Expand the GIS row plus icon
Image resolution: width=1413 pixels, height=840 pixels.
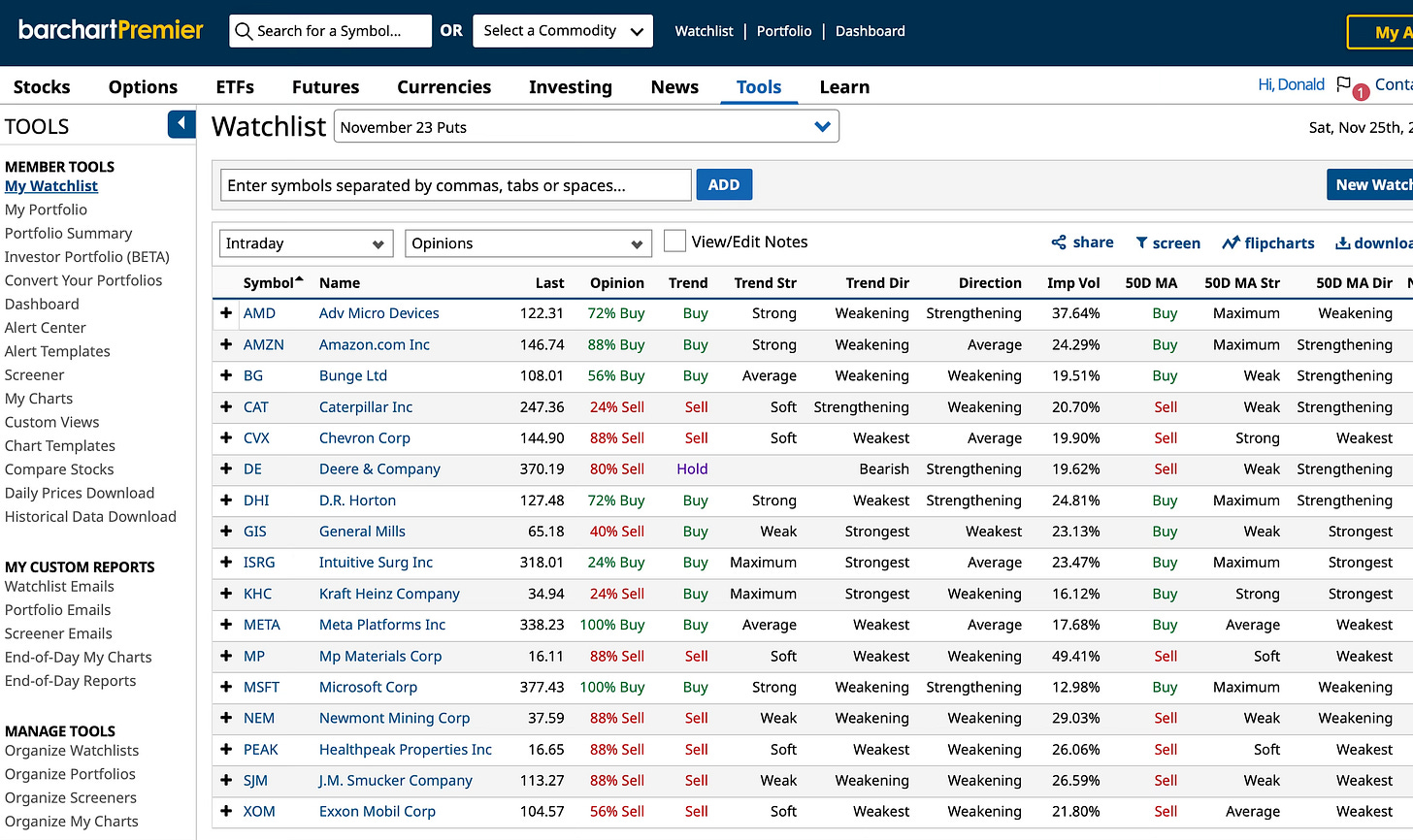point(226,532)
